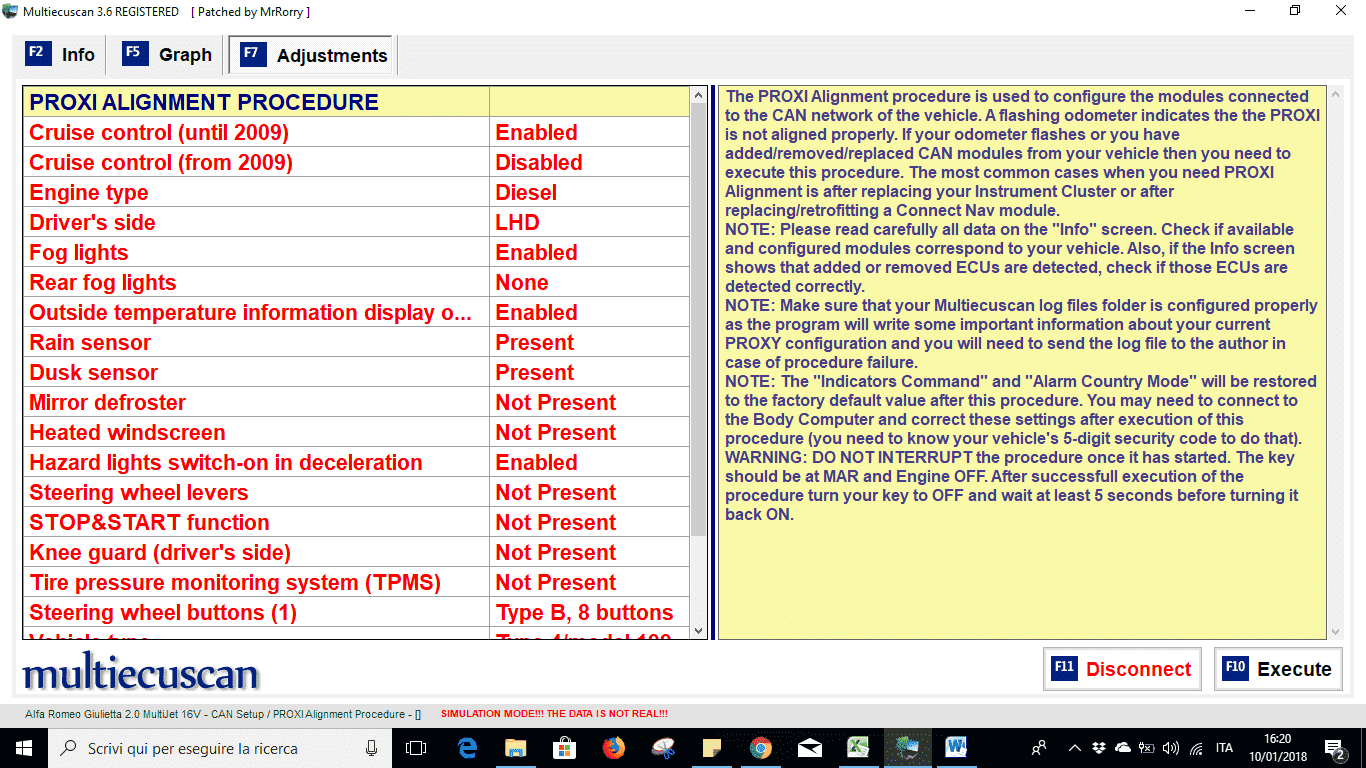1366x768 pixels.
Task: Open the Graph tab
Action: 167,55
